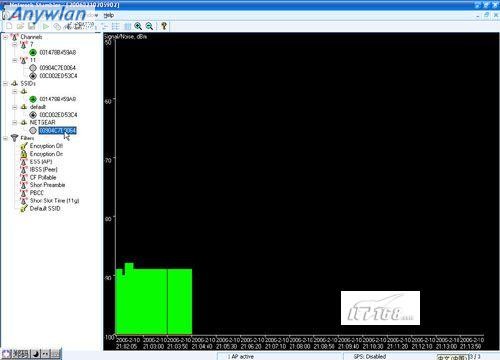The image size is (500, 360).
Task: Click the Zoom Out magnifier icon
Action: point(149,26)
